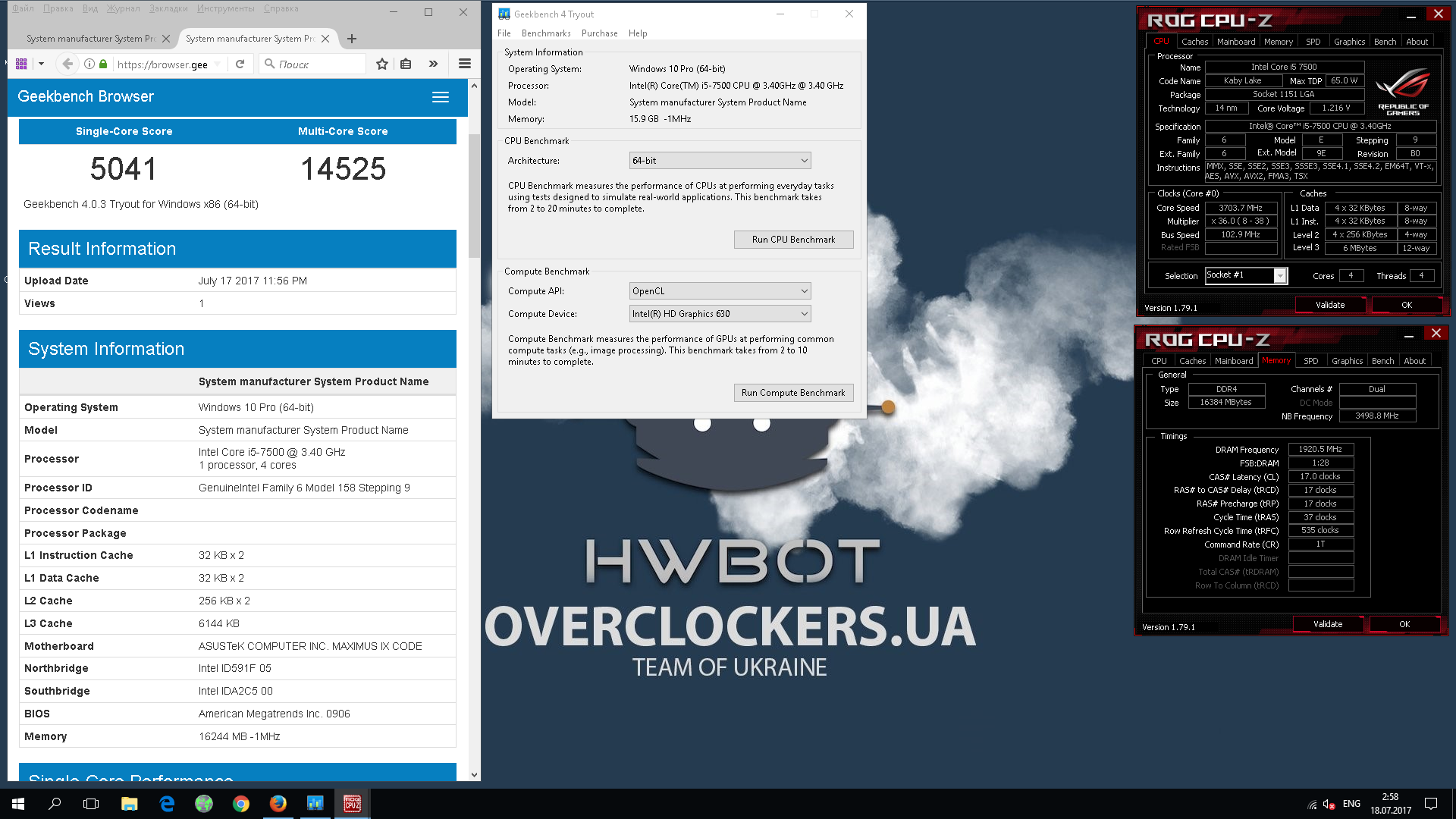This screenshot has width=1456, height=819.
Task: Switch to Firefox on the taskbar
Action: 278,804
